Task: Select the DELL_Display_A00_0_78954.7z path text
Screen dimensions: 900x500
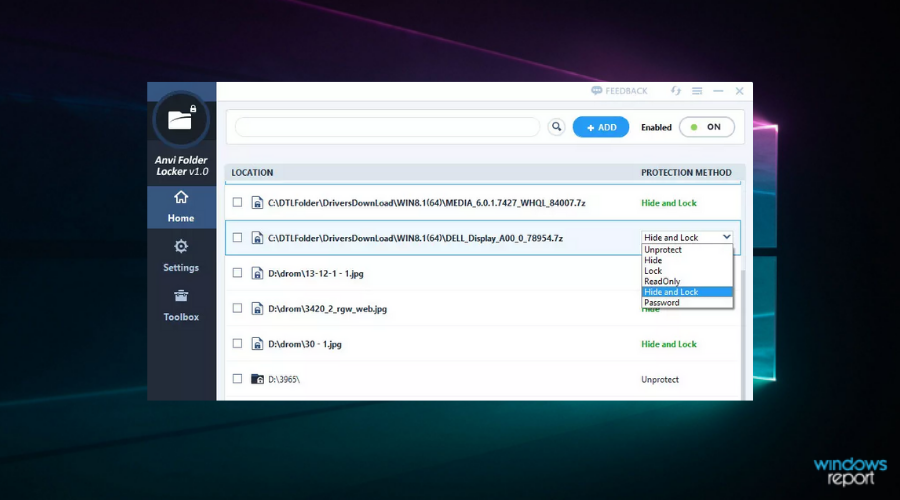Action: 415,238
